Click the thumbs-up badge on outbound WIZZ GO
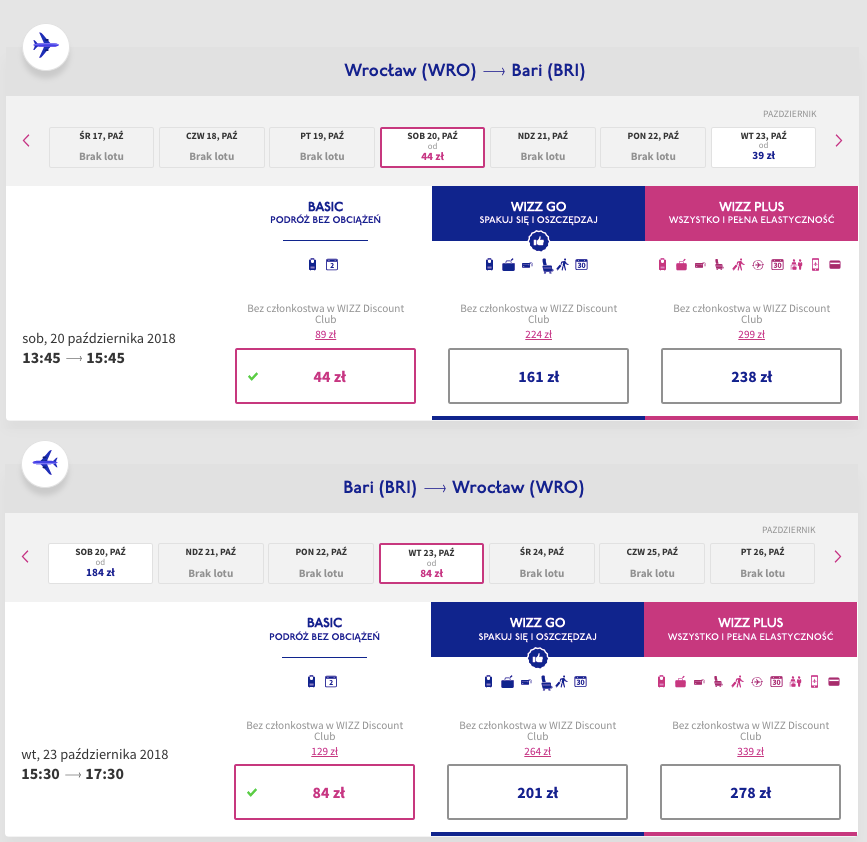Viewport: 867px width, 842px height. pyautogui.click(x=538, y=241)
